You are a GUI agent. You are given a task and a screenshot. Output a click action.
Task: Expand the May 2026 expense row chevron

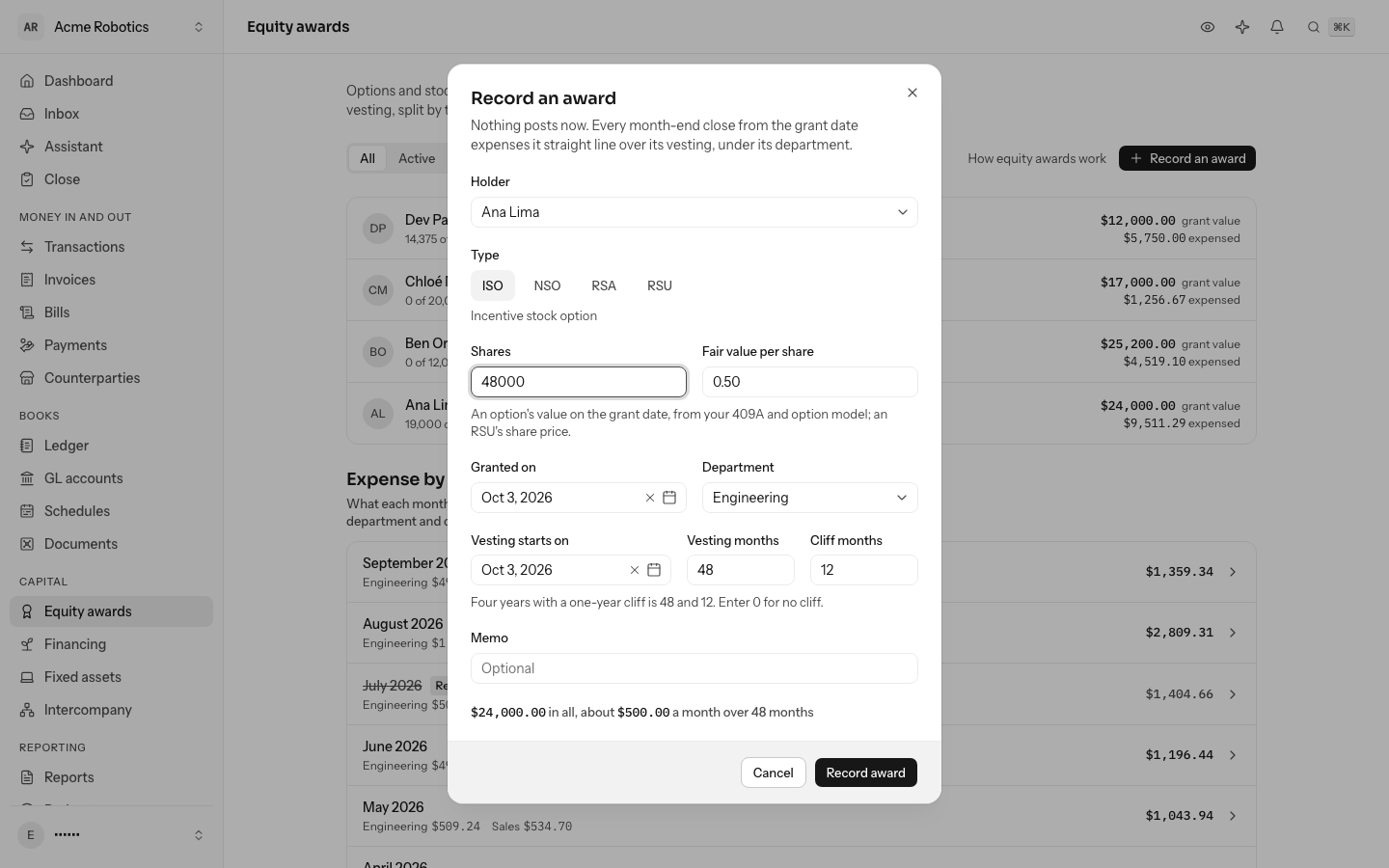pyautogui.click(x=1233, y=816)
